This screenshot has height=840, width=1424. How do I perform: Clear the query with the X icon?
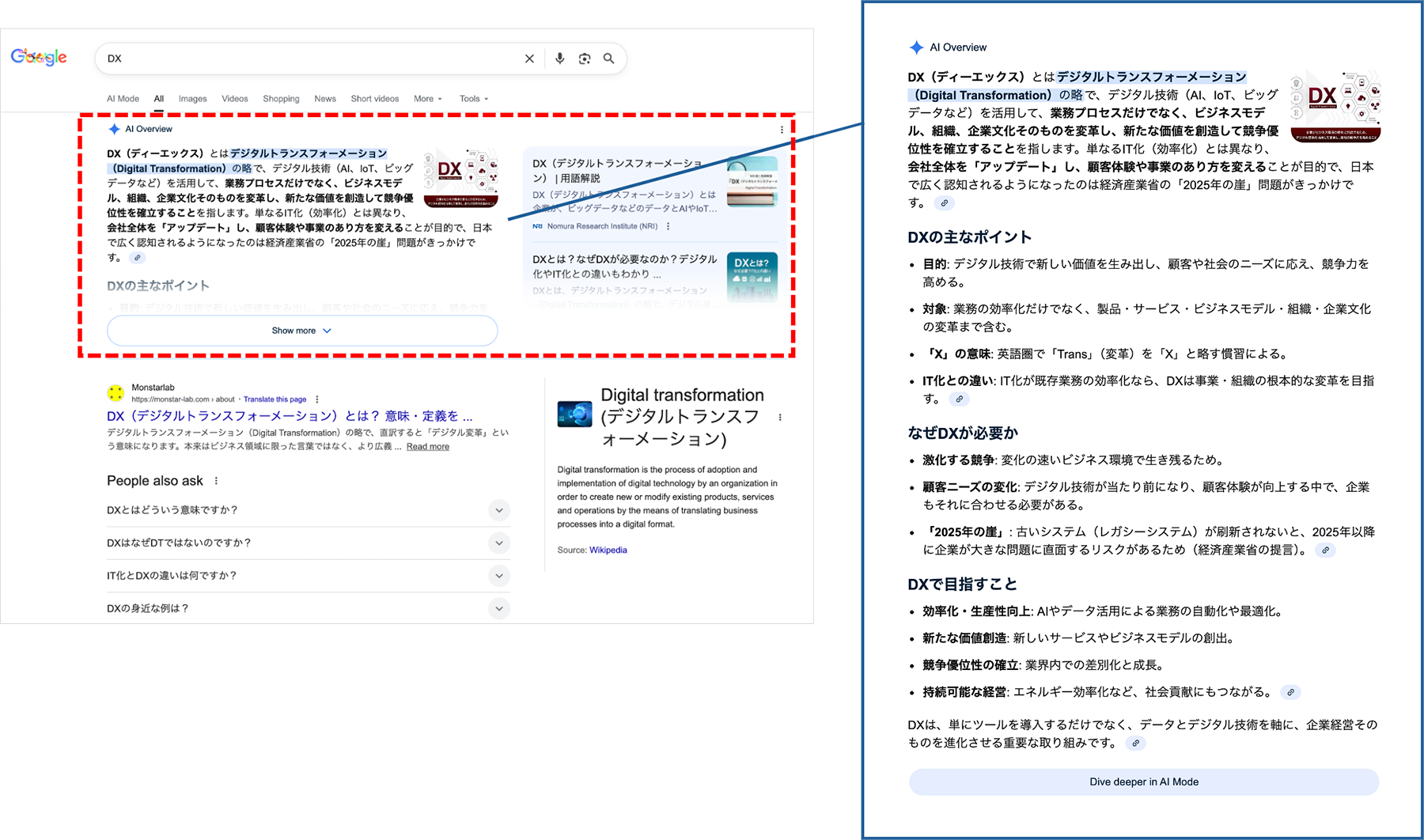528,59
